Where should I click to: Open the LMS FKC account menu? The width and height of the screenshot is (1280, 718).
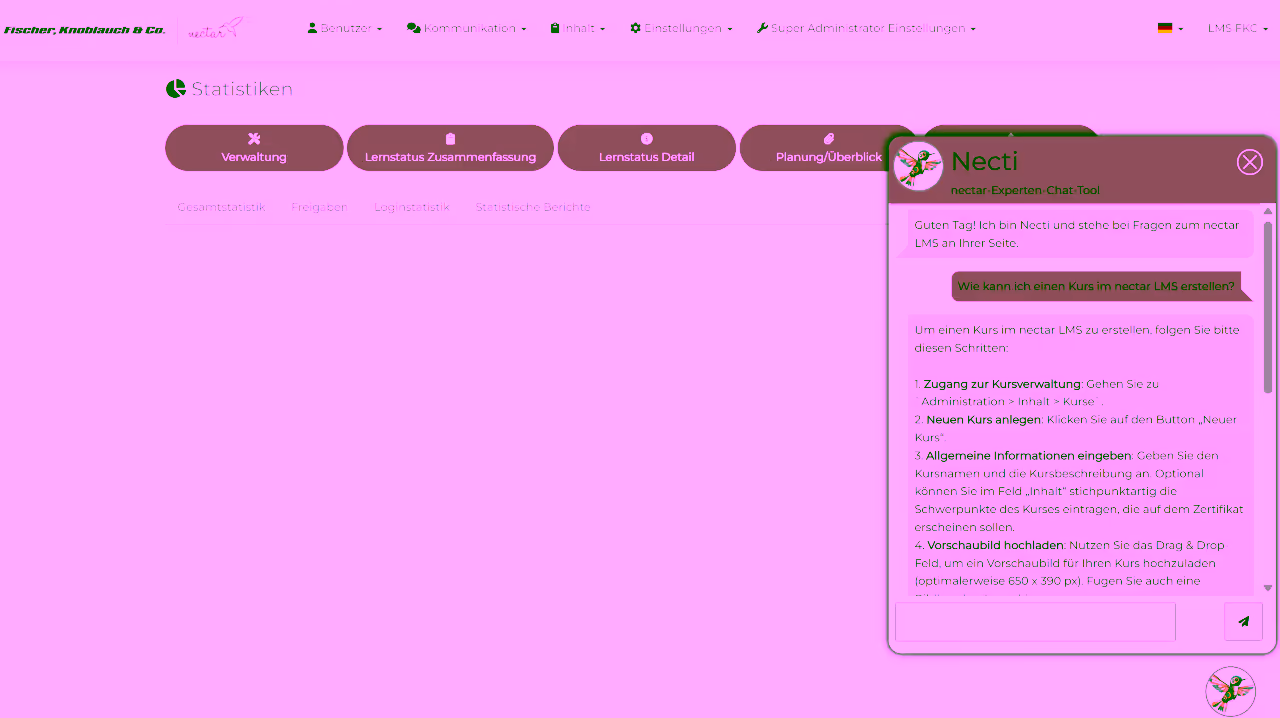point(1237,28)
